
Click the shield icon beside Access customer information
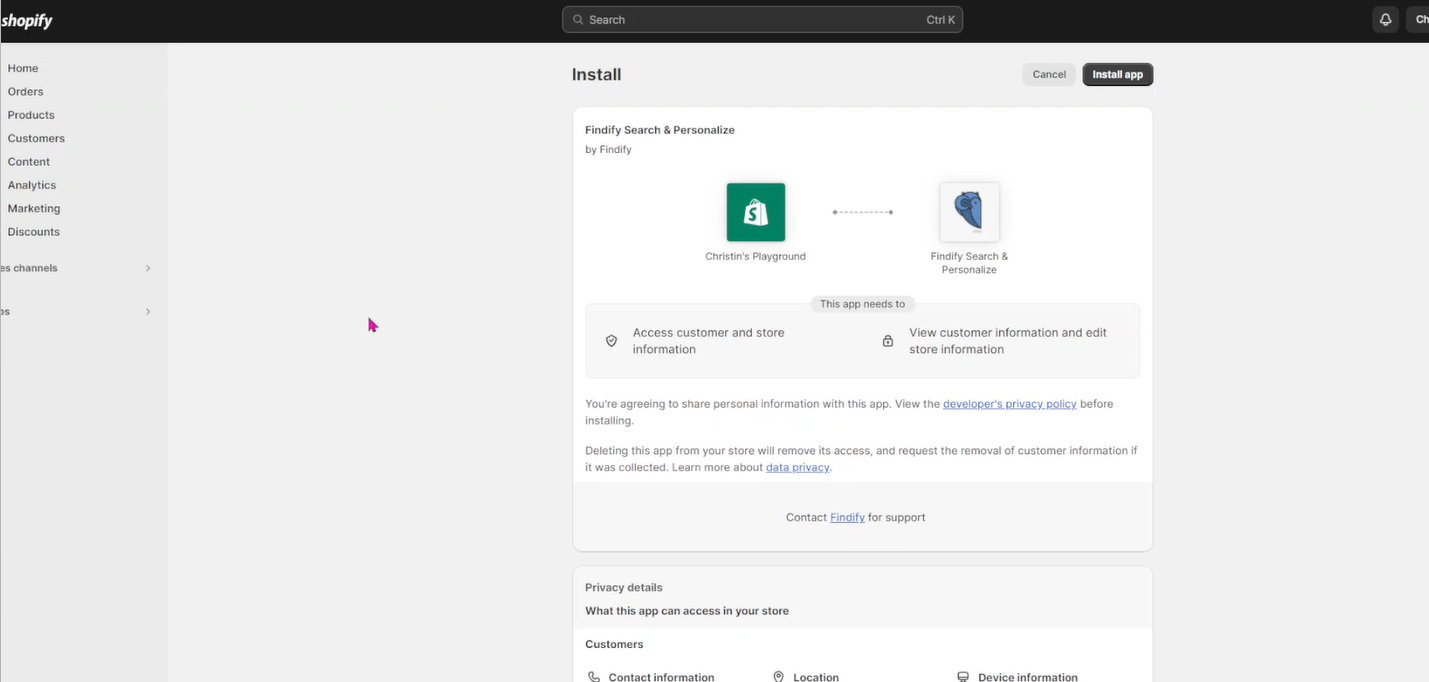coord(611,341)
